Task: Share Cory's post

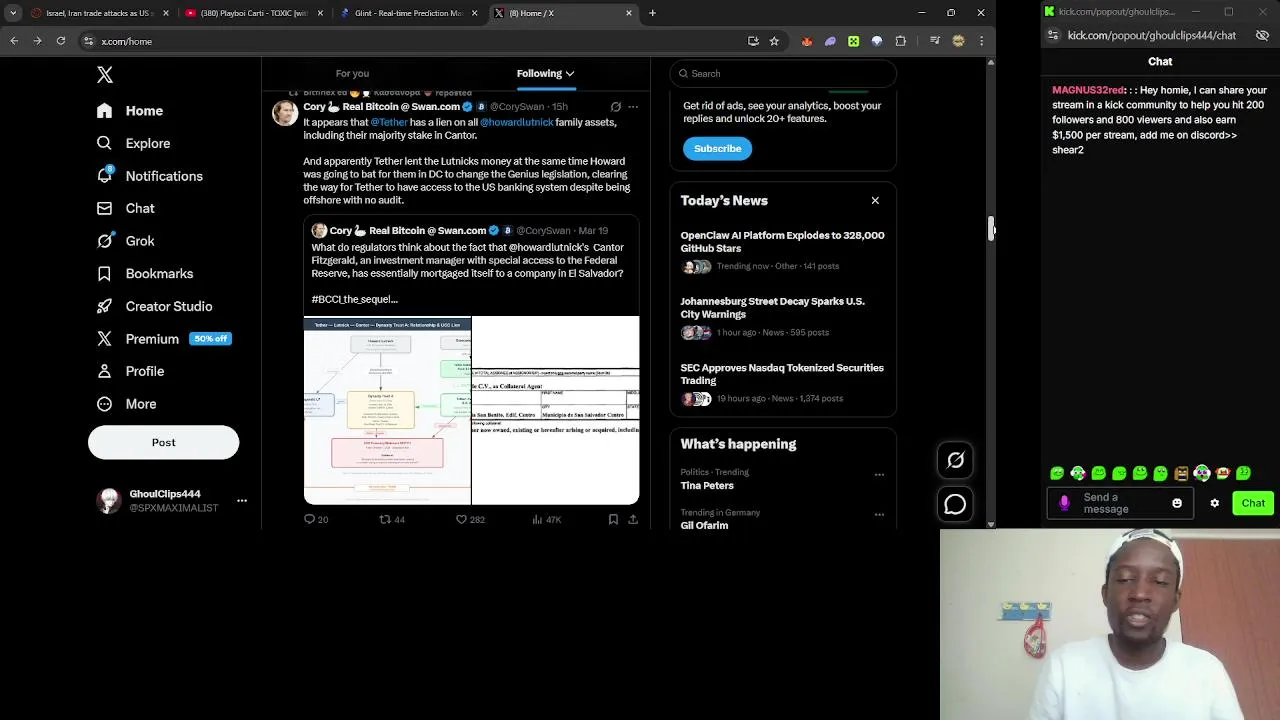Action: pos(633,520)
